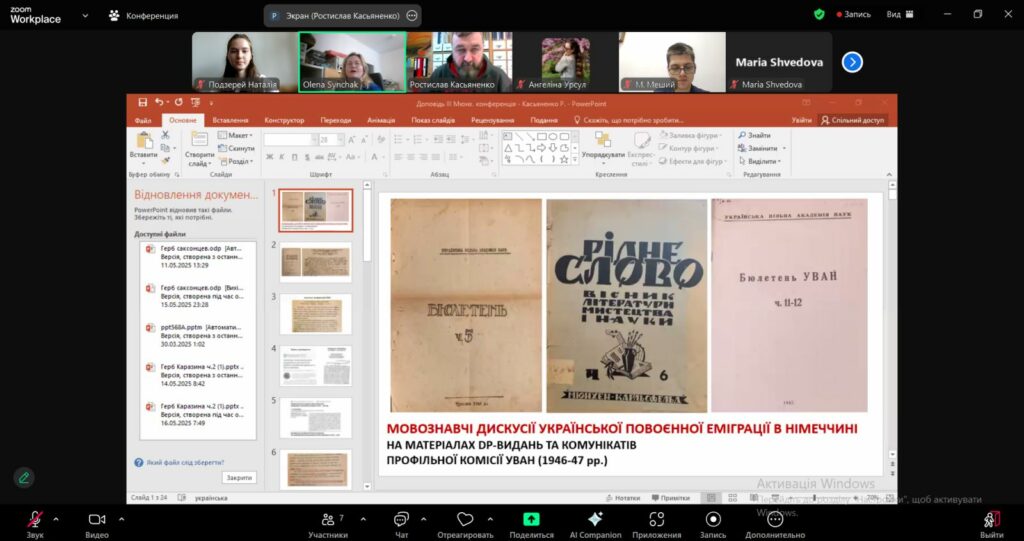This screenshot has width=1024, height=541.
Task: Click Знайти find button
Action: (755, 135)
